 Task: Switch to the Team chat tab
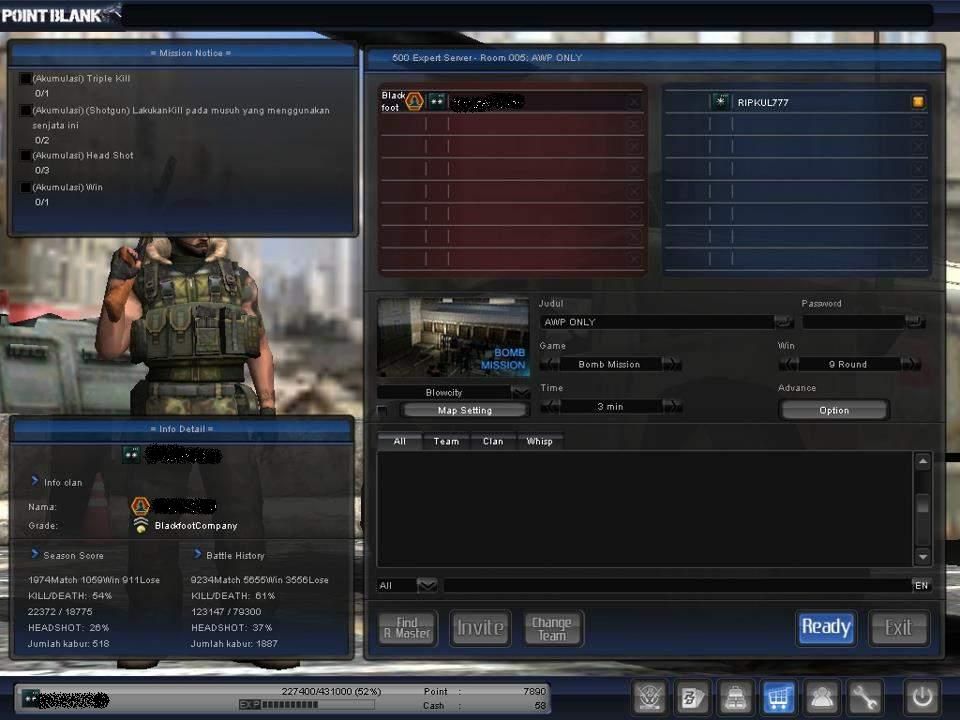pyautogui.click(x=446, y=441)
